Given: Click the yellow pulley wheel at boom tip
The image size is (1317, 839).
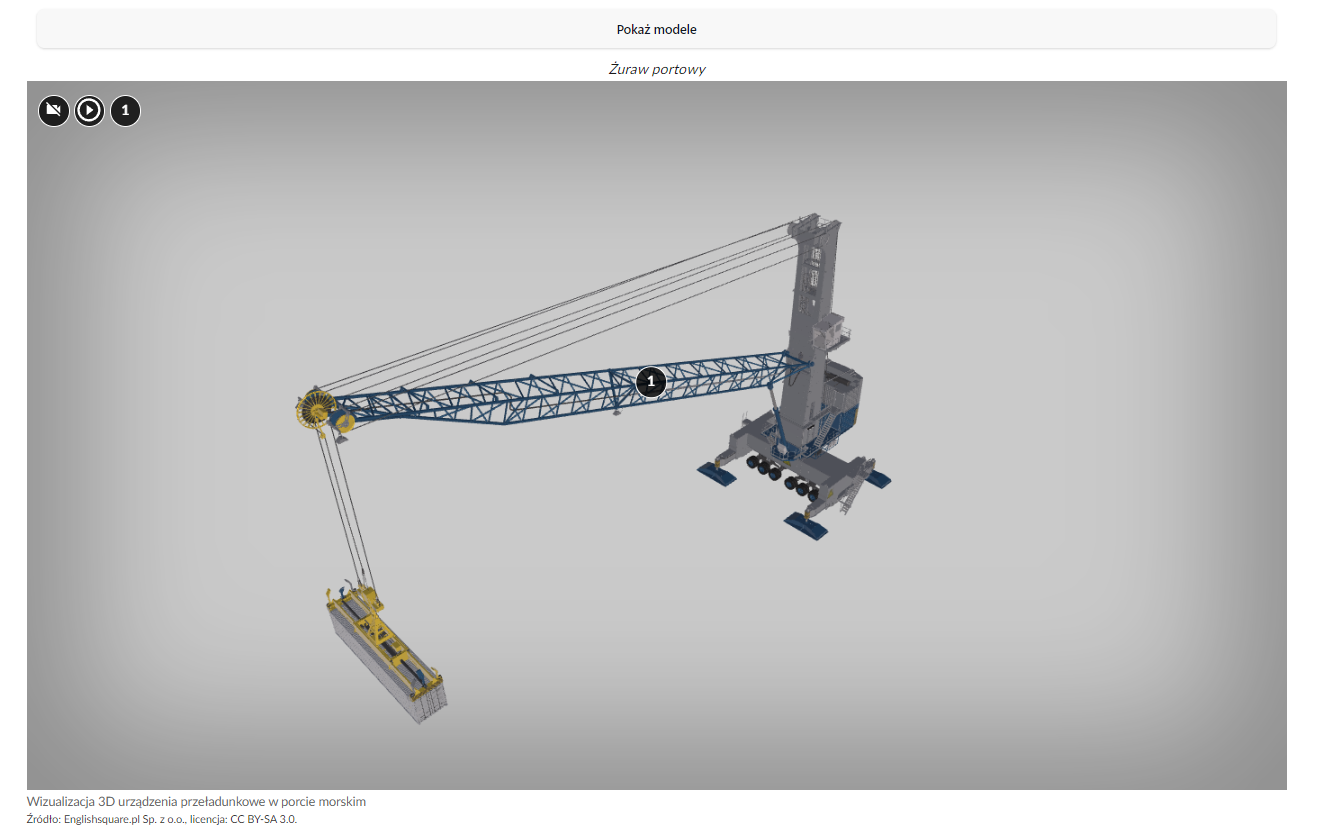Looking at the screenshot, I should click(x=315, y=410).
